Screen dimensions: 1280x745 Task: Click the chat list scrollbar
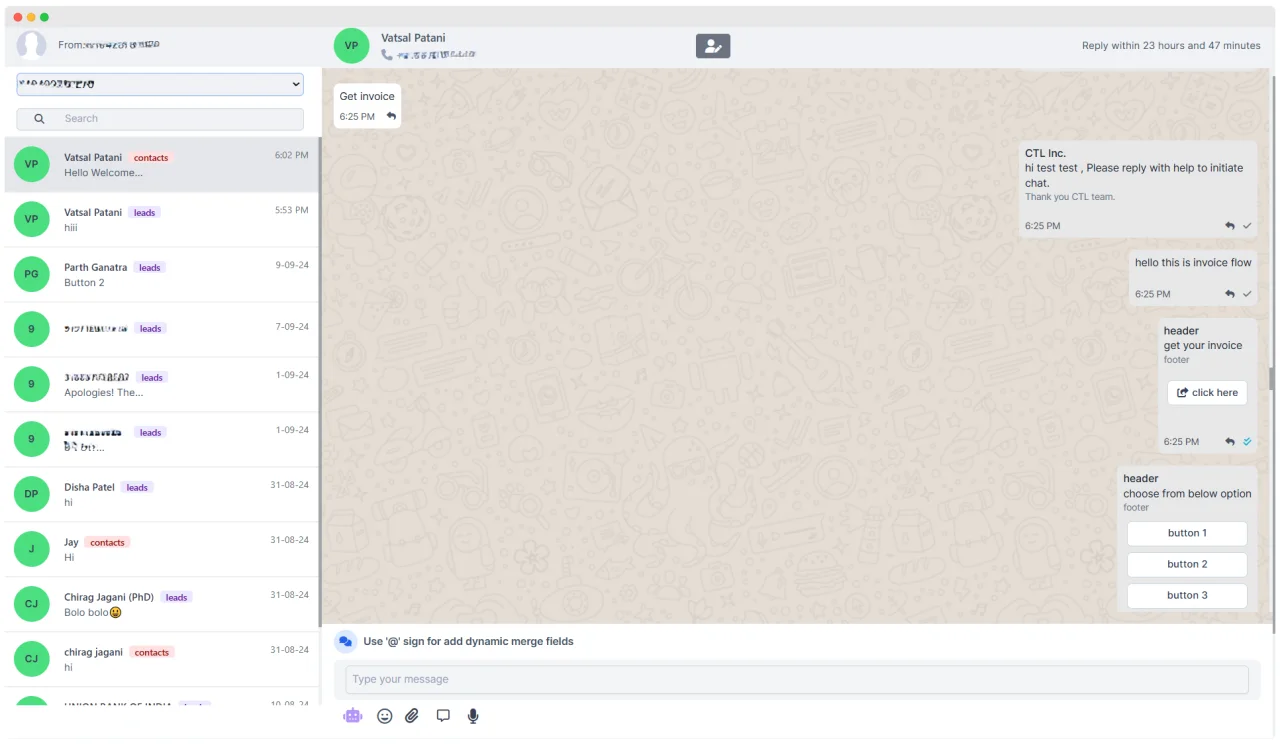(x=320, y=380)
